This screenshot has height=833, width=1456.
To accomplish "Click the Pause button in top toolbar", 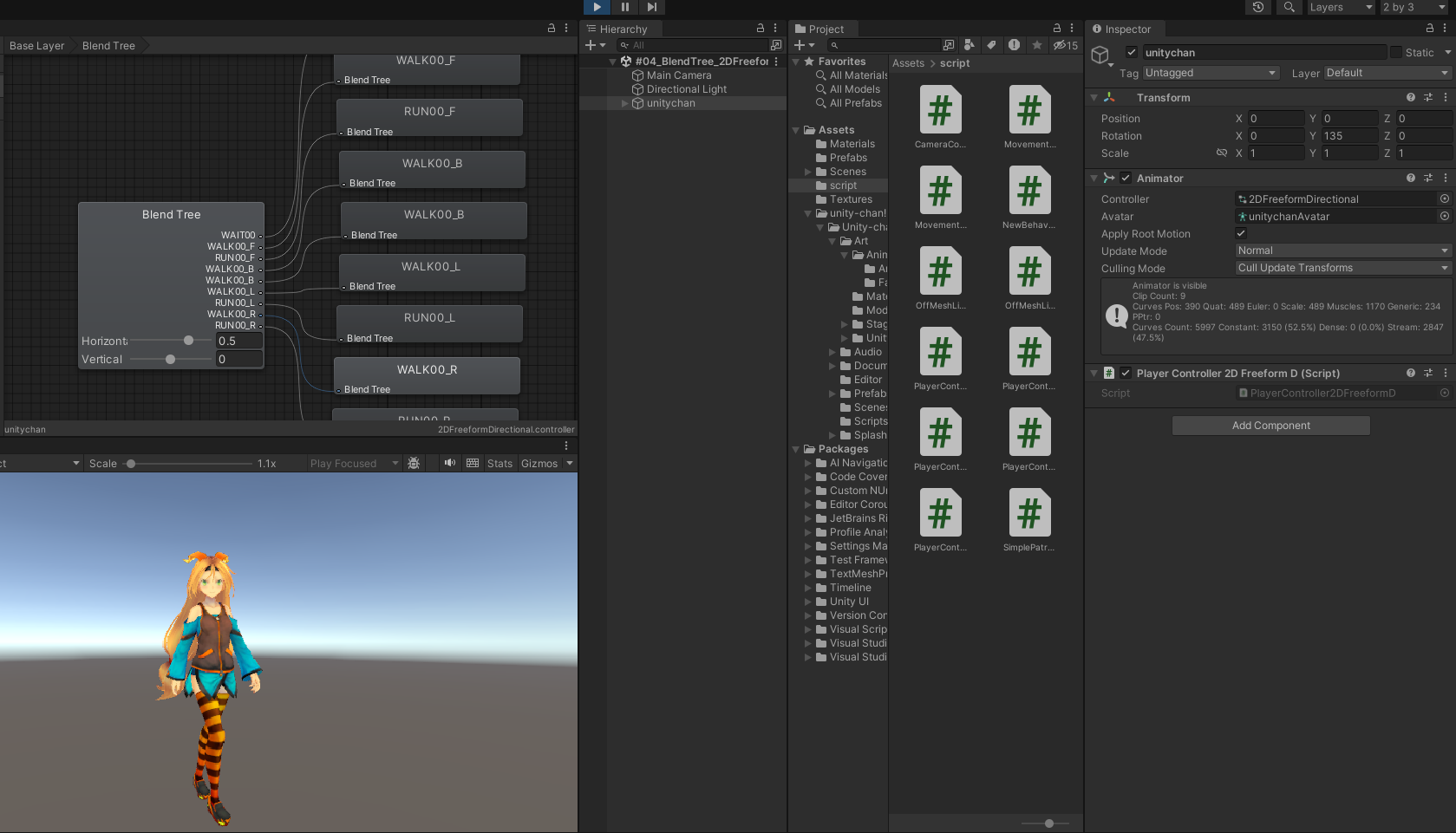I will [624, 7].
